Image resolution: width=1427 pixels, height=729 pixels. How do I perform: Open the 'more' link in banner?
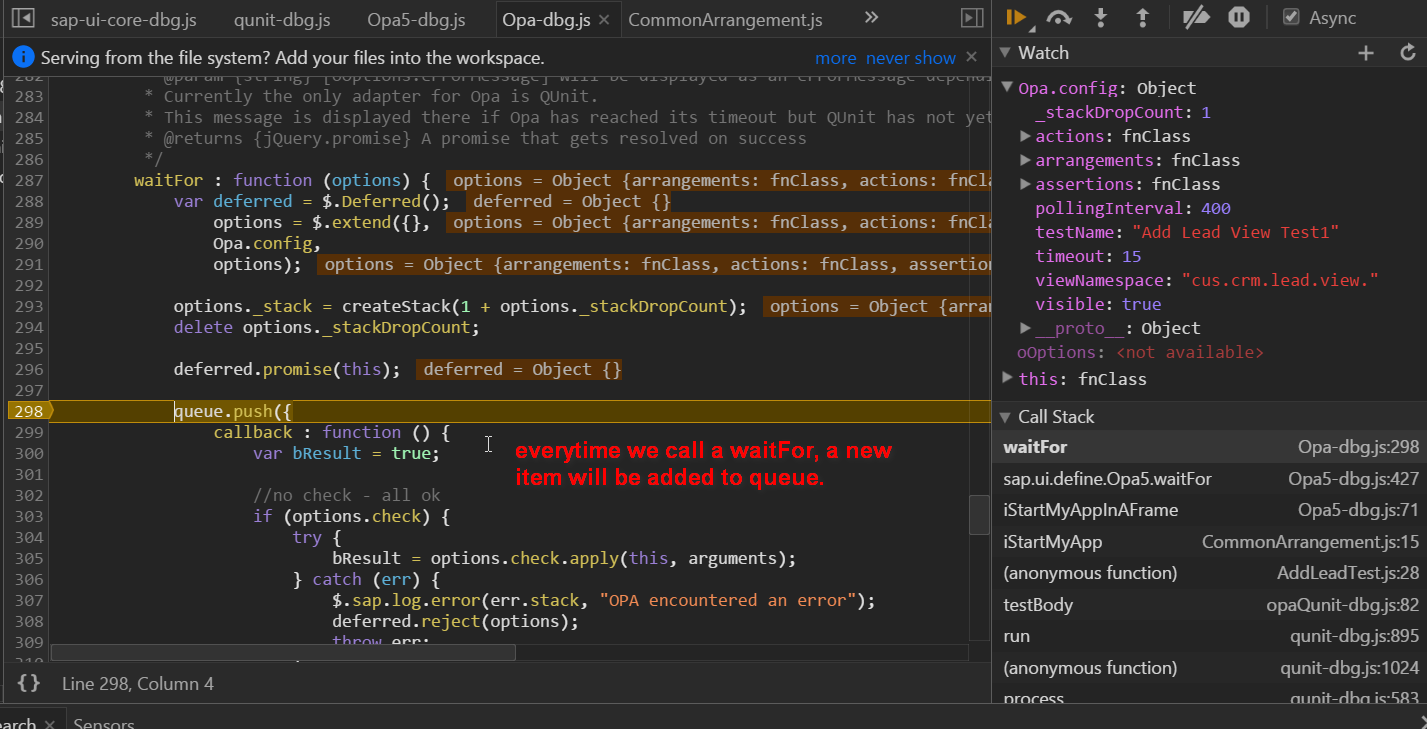pyautogui.click(x=836, y=58)
